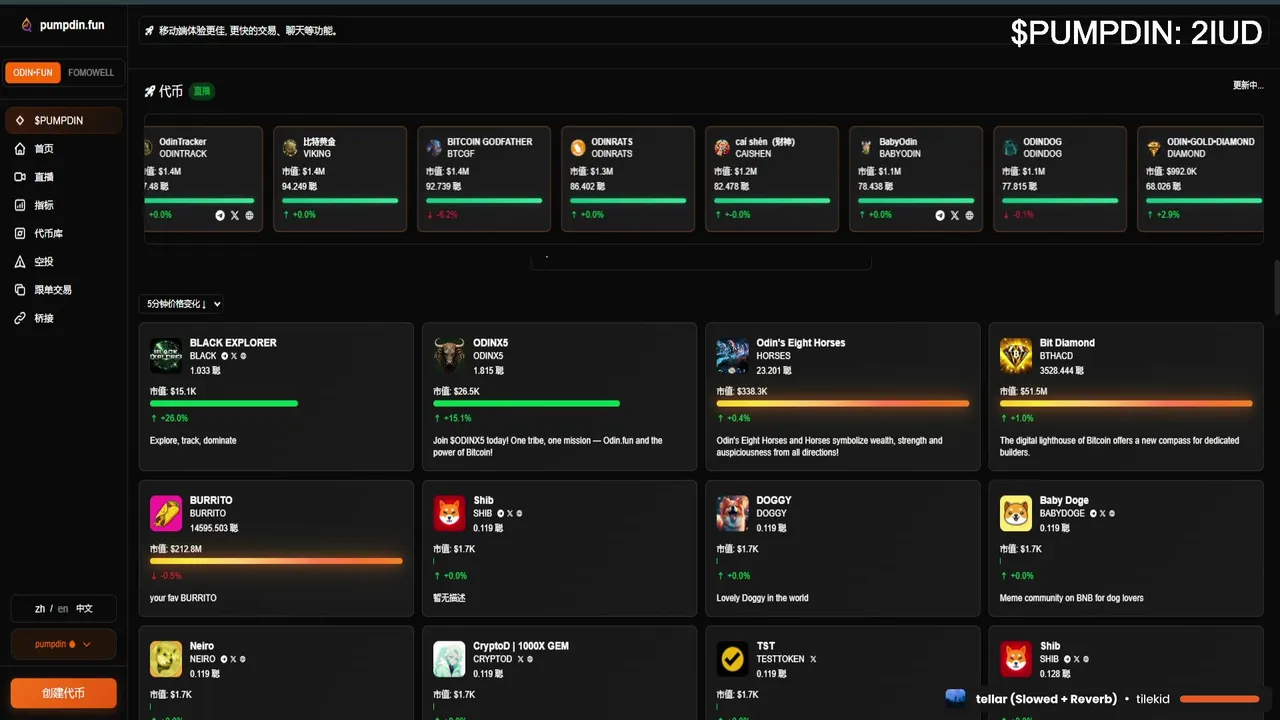Screen dimensions: 1280x720
Task: Open CRYPTOD X link icon
Action: click(520, 659)
